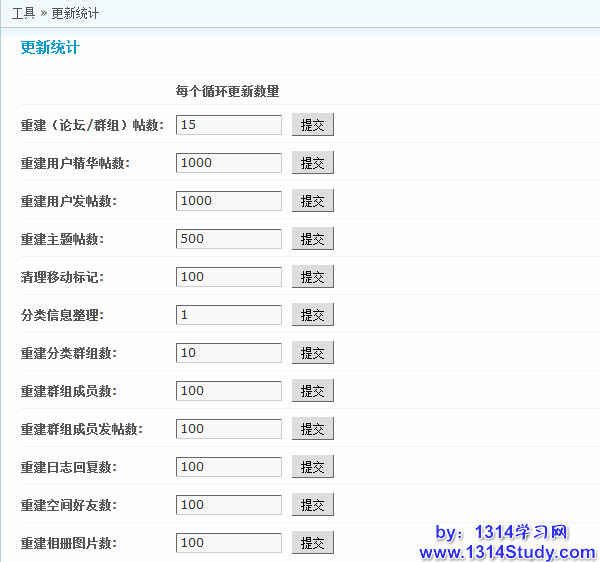The width and height of the screenshot is (600, 562).
Task: Open 工具 in the breadcrumb
Action: [x=23, y=14]
